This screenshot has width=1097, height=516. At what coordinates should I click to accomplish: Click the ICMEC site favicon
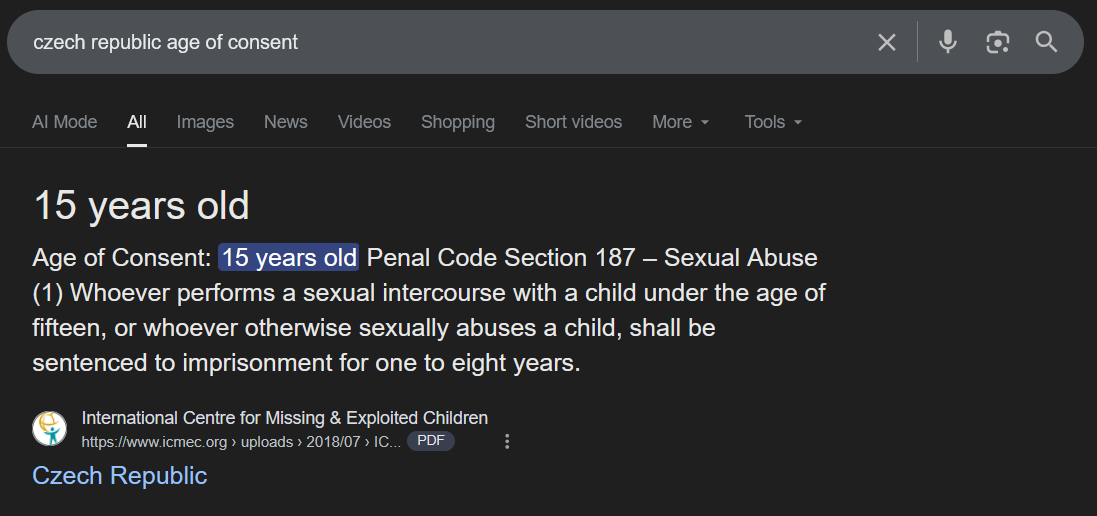[x=50, y=429]
